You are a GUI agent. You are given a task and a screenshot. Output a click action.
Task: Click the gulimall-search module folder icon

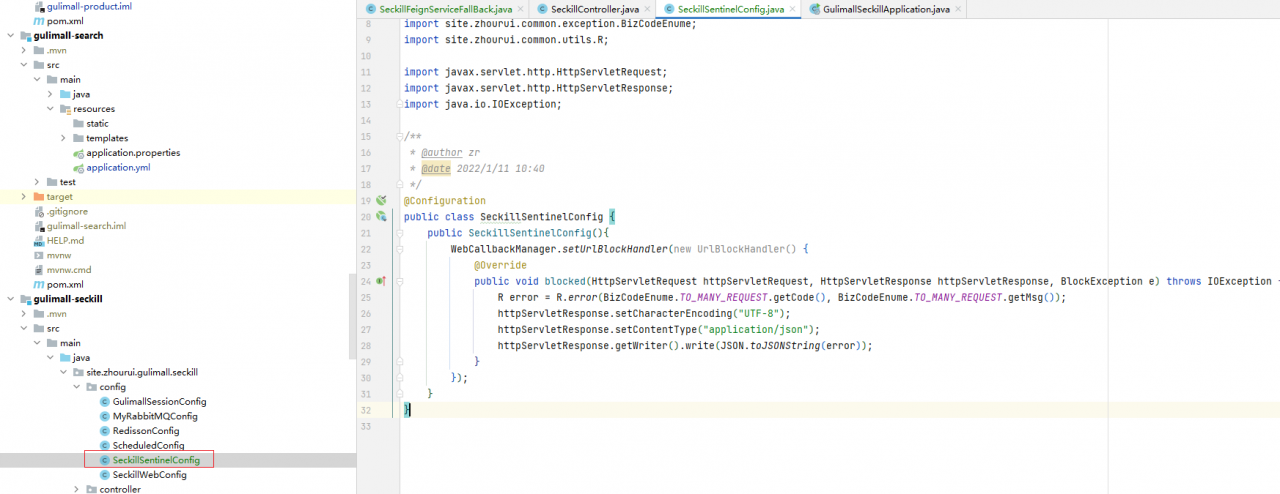coord(25,35)
